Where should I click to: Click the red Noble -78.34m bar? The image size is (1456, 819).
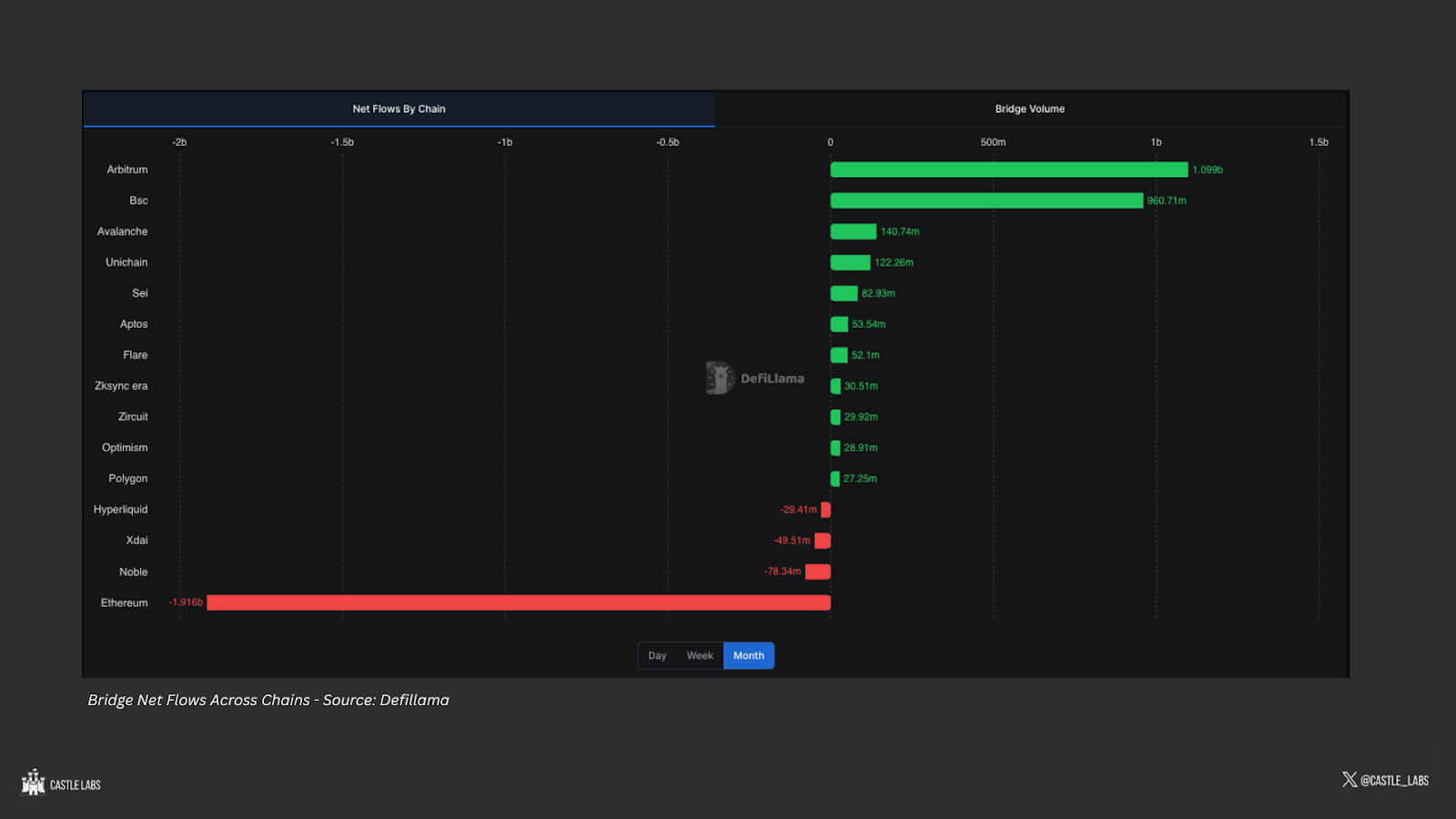click(818, 571)
